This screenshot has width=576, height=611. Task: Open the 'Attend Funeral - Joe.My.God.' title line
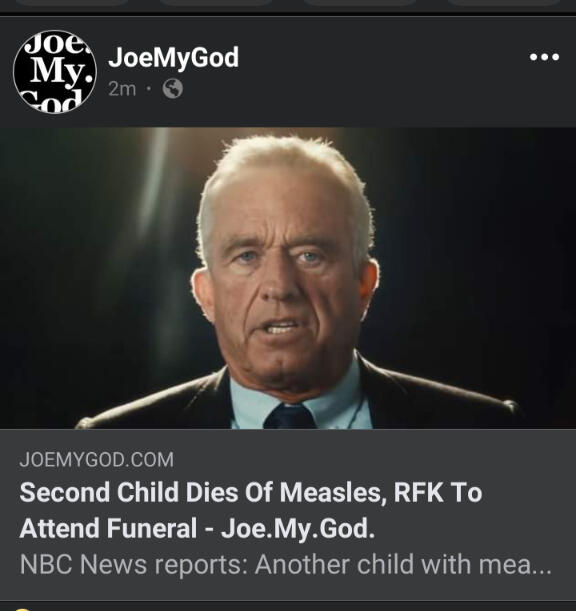coord(197,529)
